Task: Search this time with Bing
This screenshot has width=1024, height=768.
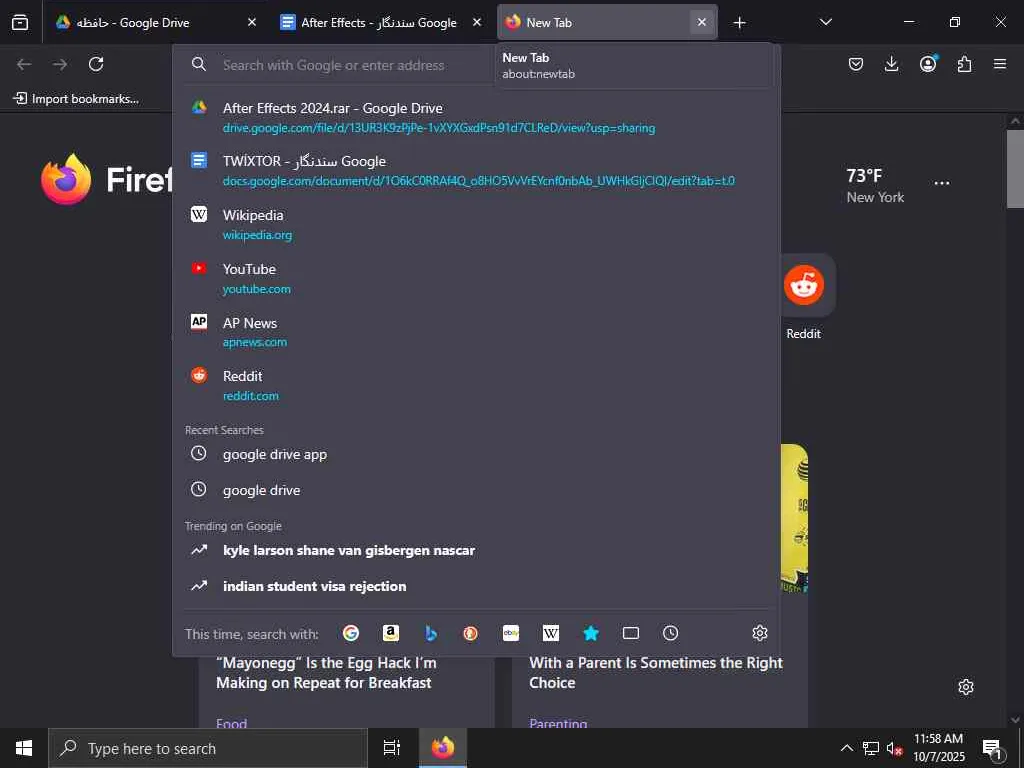Action: pyautogui.click(x=430, y=633)
